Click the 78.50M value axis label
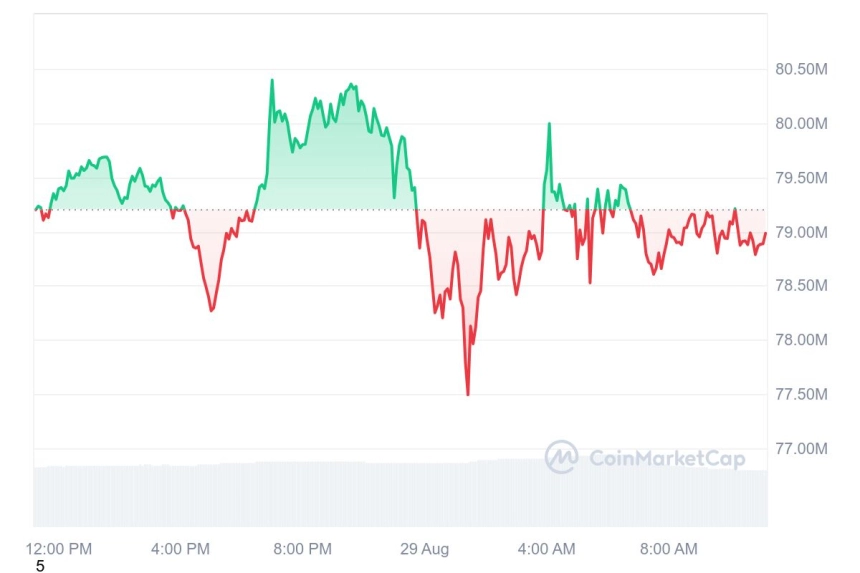This screenshot has height=573, width=860. tap(801, 285)
